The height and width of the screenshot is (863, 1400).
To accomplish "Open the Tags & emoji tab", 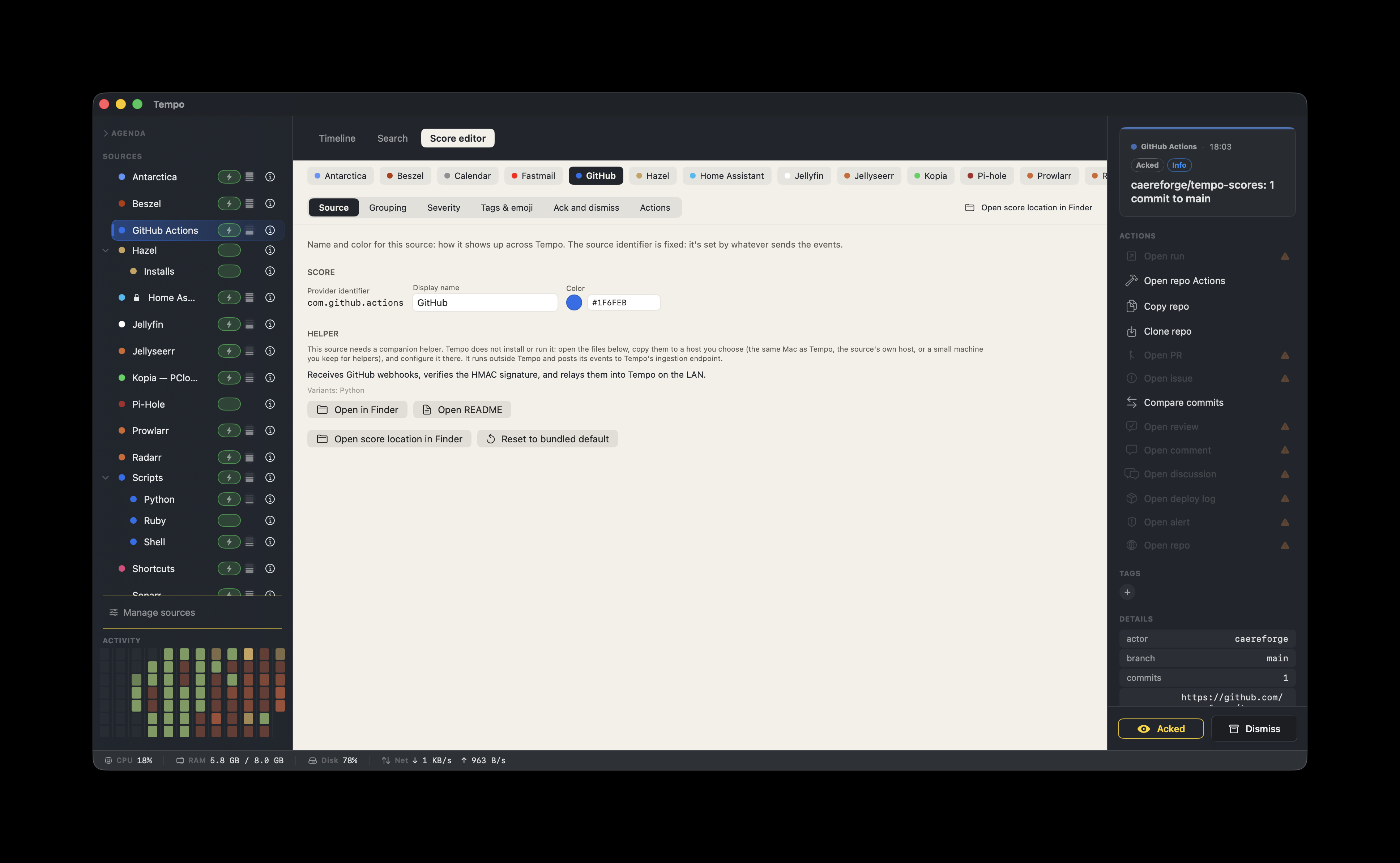I will [x=507, y=208].
